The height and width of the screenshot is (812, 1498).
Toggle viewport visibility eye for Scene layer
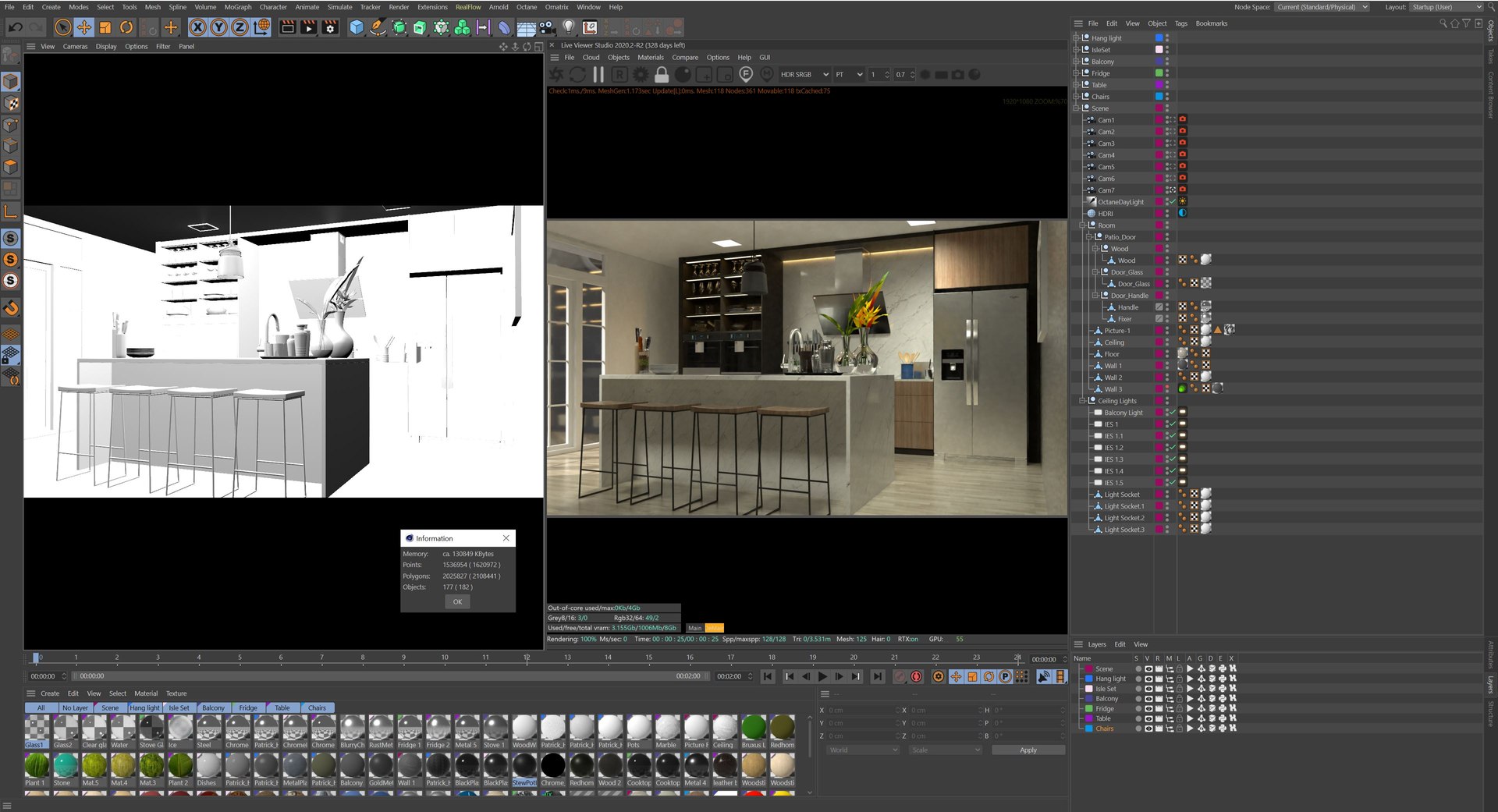click(x=1148, y=669)
